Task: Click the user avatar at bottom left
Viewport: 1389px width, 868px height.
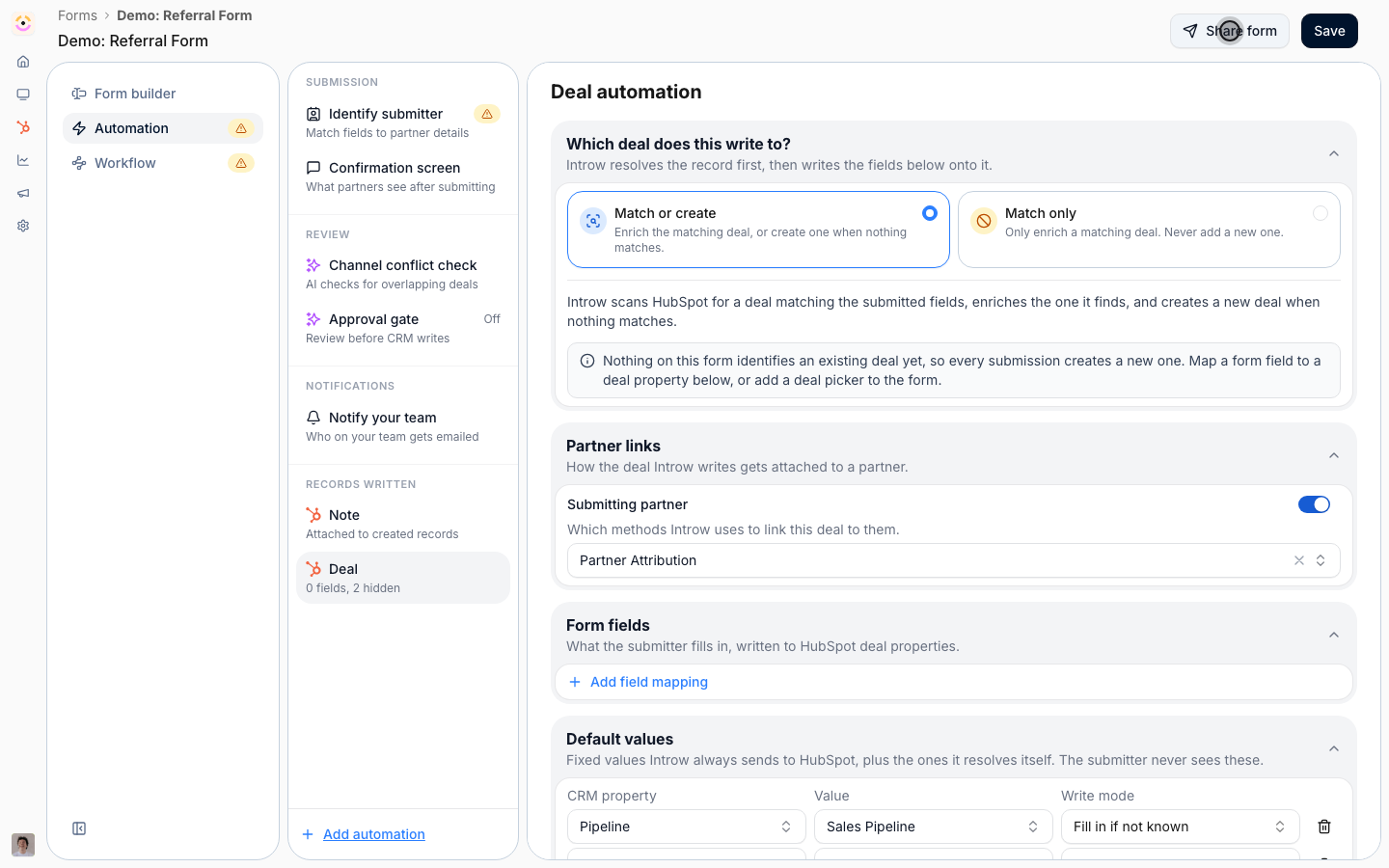Action: (23, 845)
